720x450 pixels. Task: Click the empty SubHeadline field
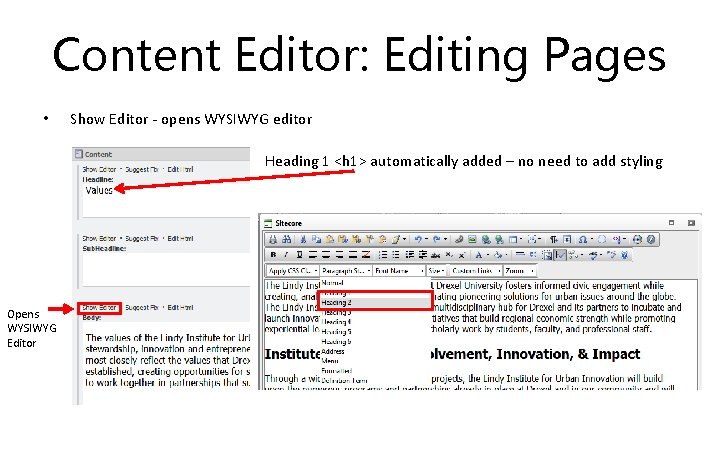click(x=165, y=269)
